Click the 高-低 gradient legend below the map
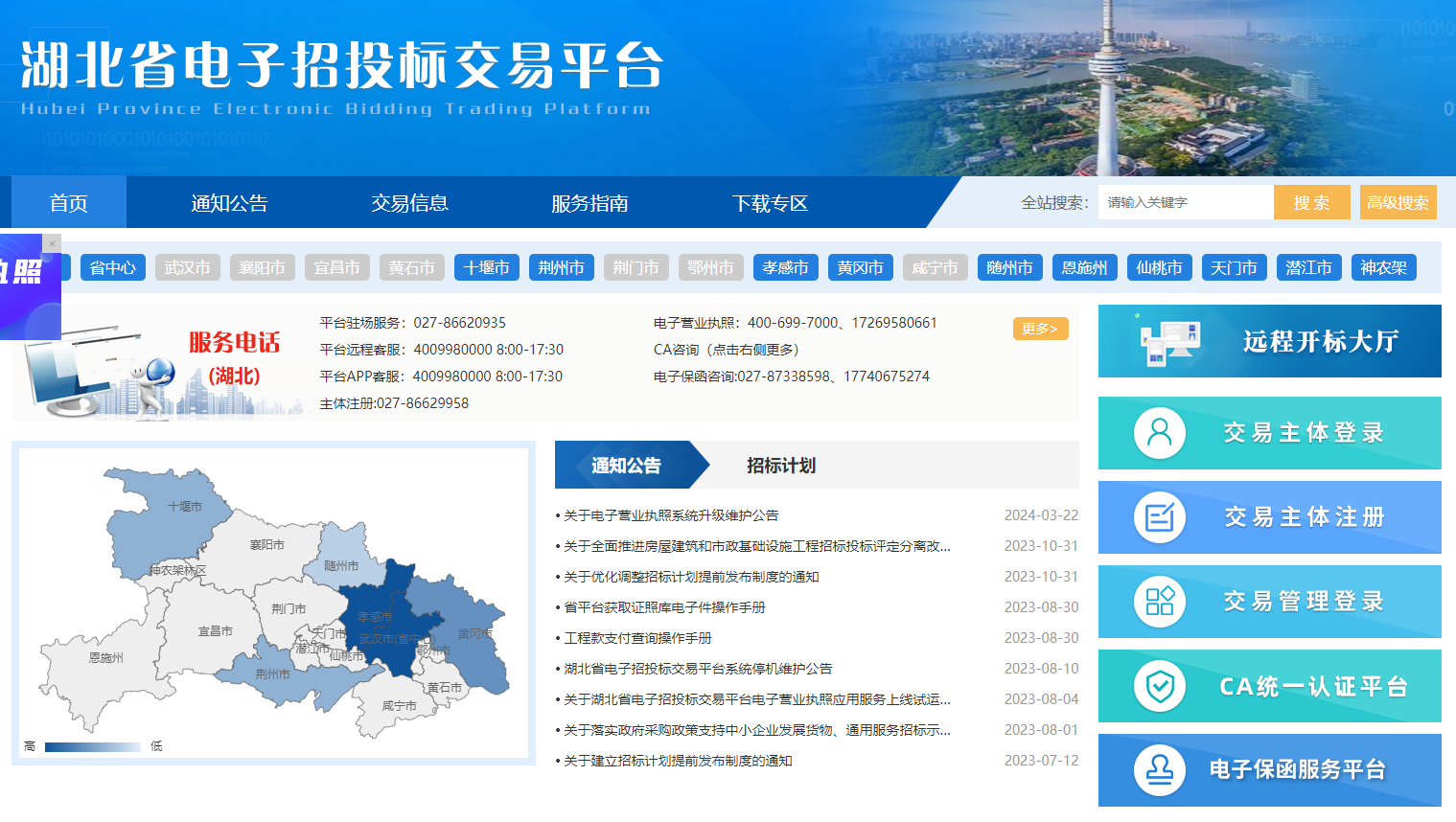The image size is (1456, 822). pyautogui.click(x=91, y=745)
